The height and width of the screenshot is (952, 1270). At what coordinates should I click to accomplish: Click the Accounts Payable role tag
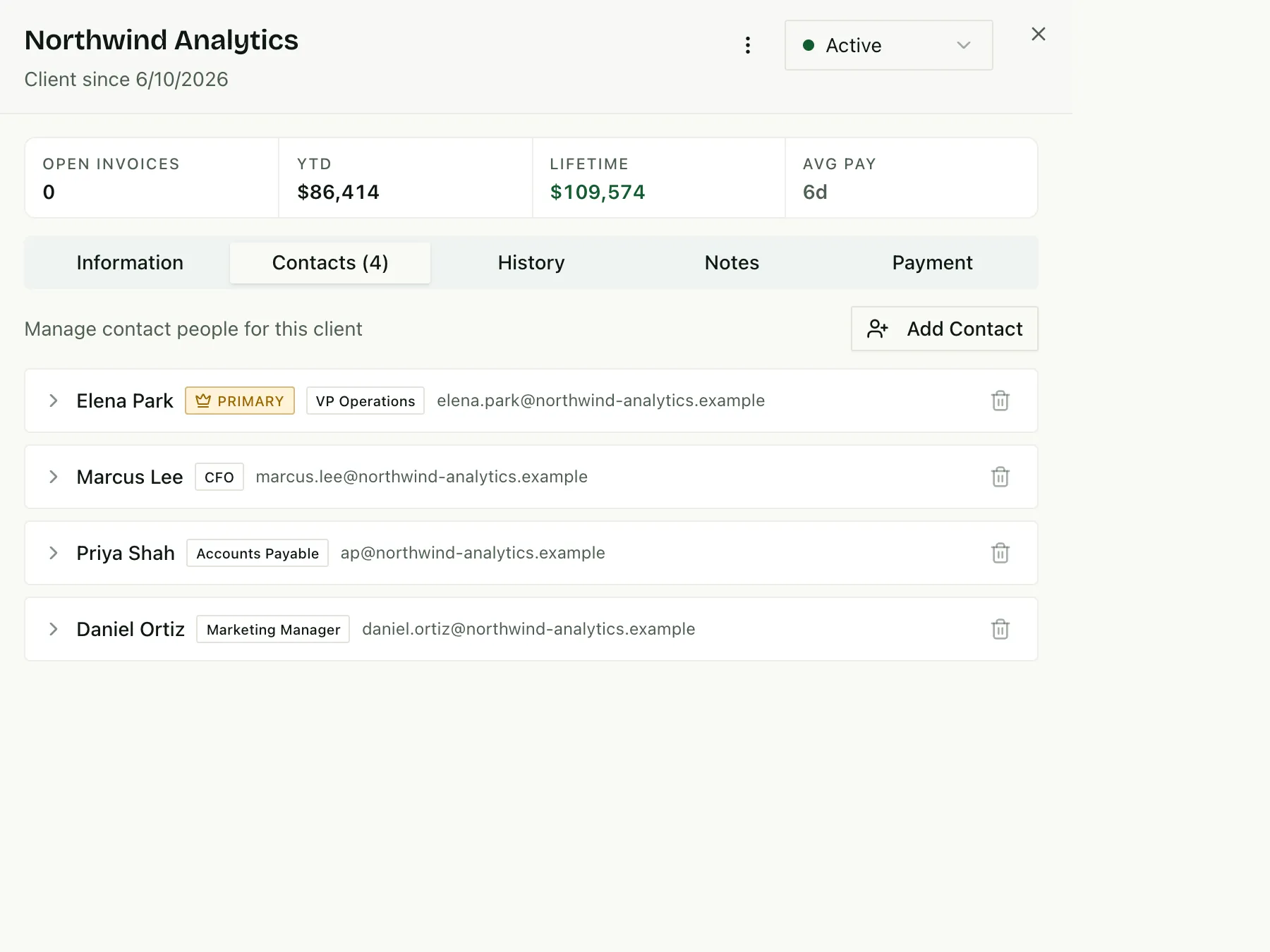(x=258, y=553)
